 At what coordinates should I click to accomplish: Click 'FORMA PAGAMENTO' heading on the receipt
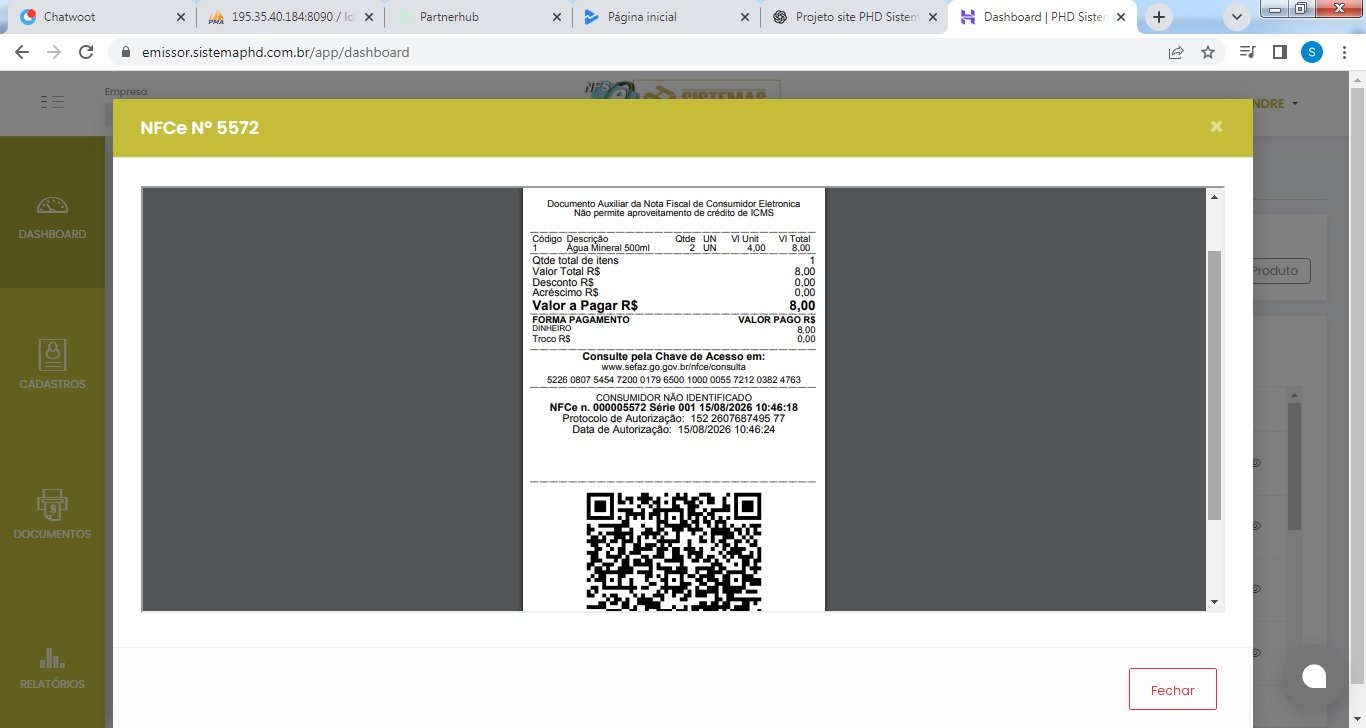click(x=581, y=320)
